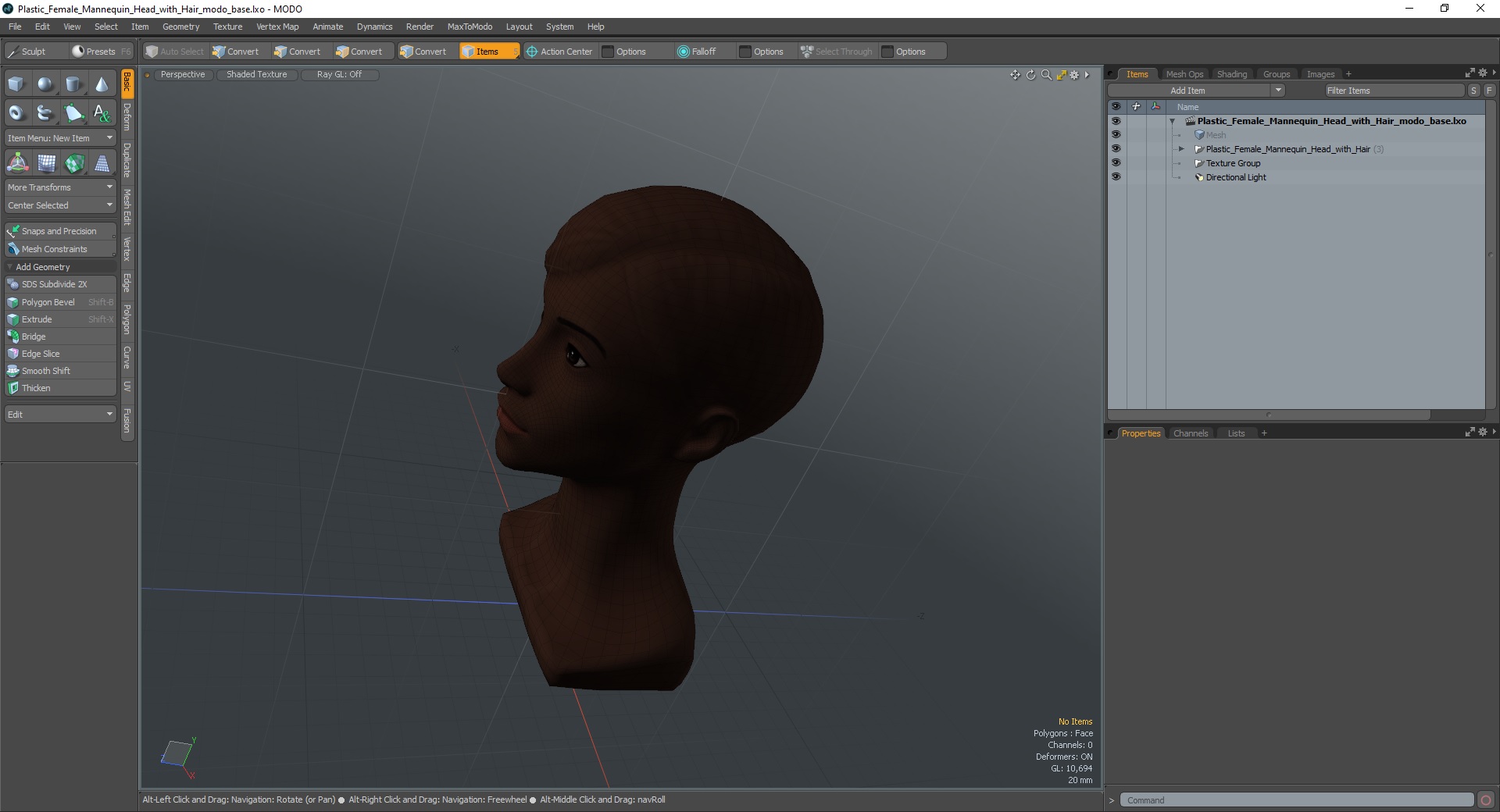This screenshot has width=1500, height=812.
Task: Click into the Command input field
Action: [x=1297, y=800]
